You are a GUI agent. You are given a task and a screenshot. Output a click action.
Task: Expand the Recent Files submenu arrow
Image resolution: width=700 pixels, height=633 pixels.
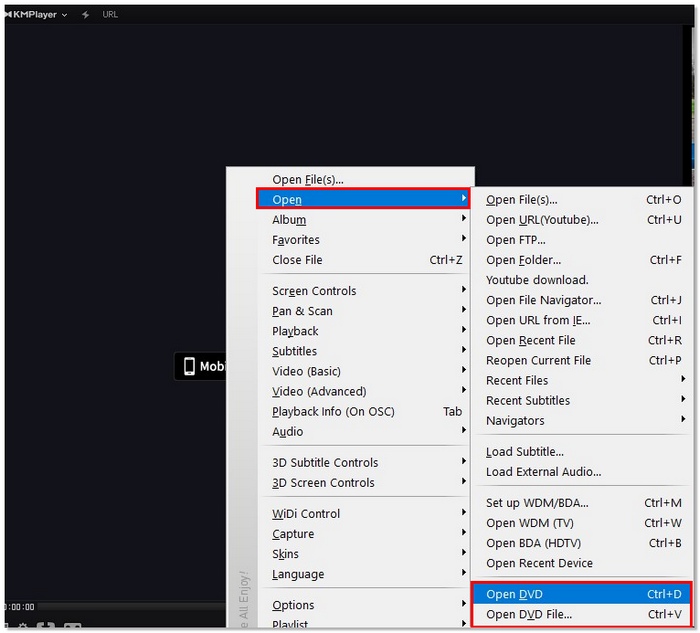[x=683, y=380]
